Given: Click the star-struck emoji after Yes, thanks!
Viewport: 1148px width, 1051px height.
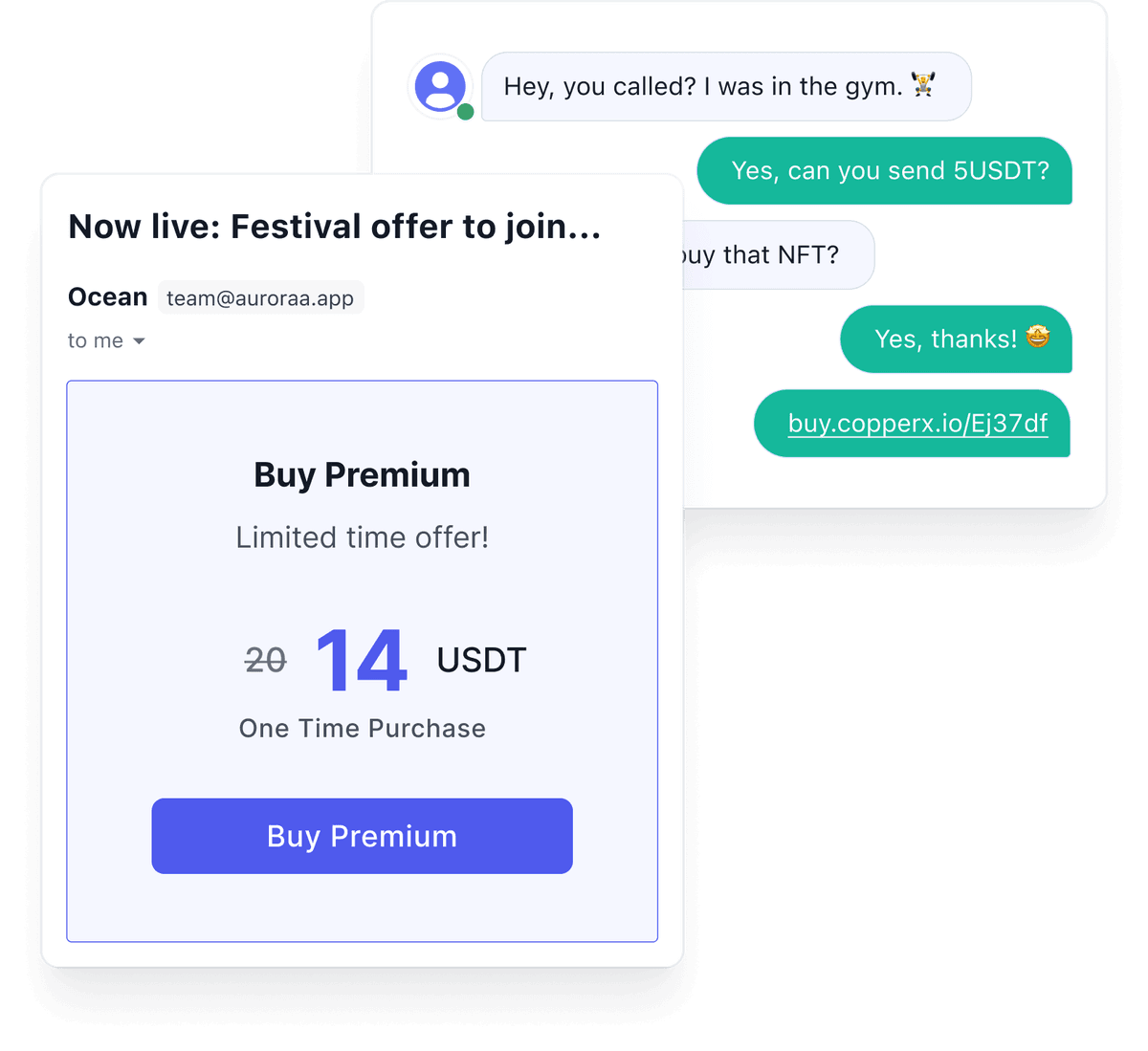Looking at the screenshot, I should click(x=1038, y=337).
